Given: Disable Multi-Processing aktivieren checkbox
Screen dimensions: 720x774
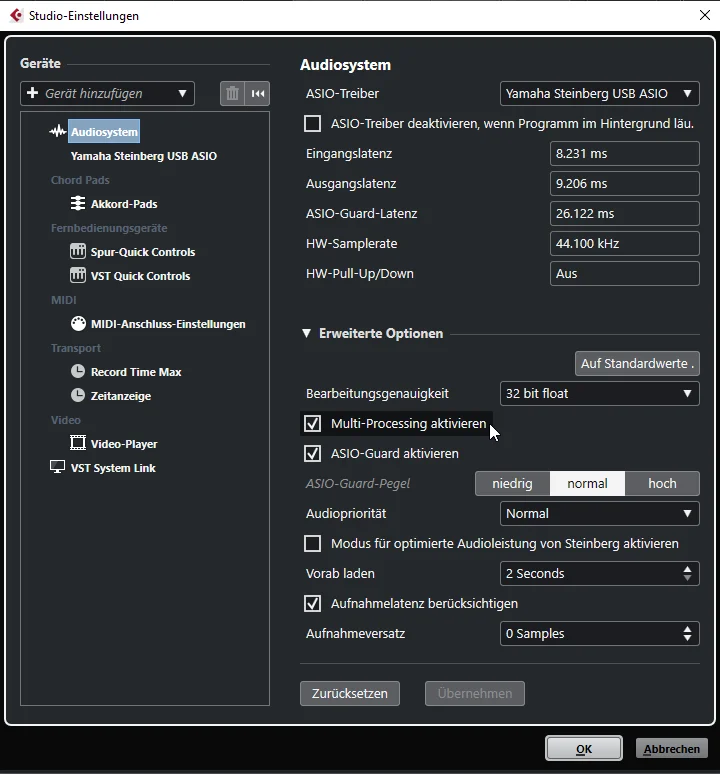Looking at the screenshot, I should tap(312, 424).
